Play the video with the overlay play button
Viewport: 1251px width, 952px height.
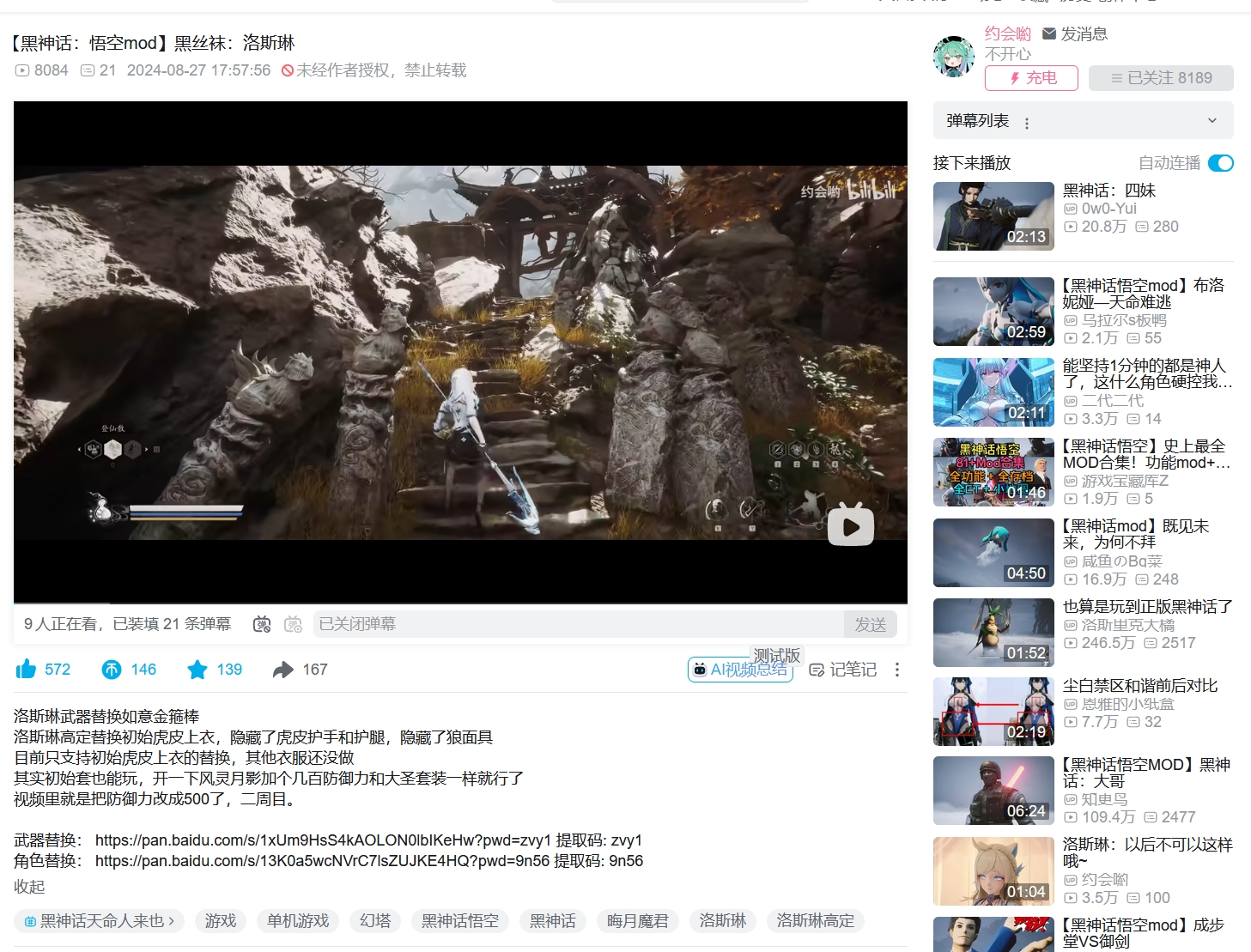851,525
